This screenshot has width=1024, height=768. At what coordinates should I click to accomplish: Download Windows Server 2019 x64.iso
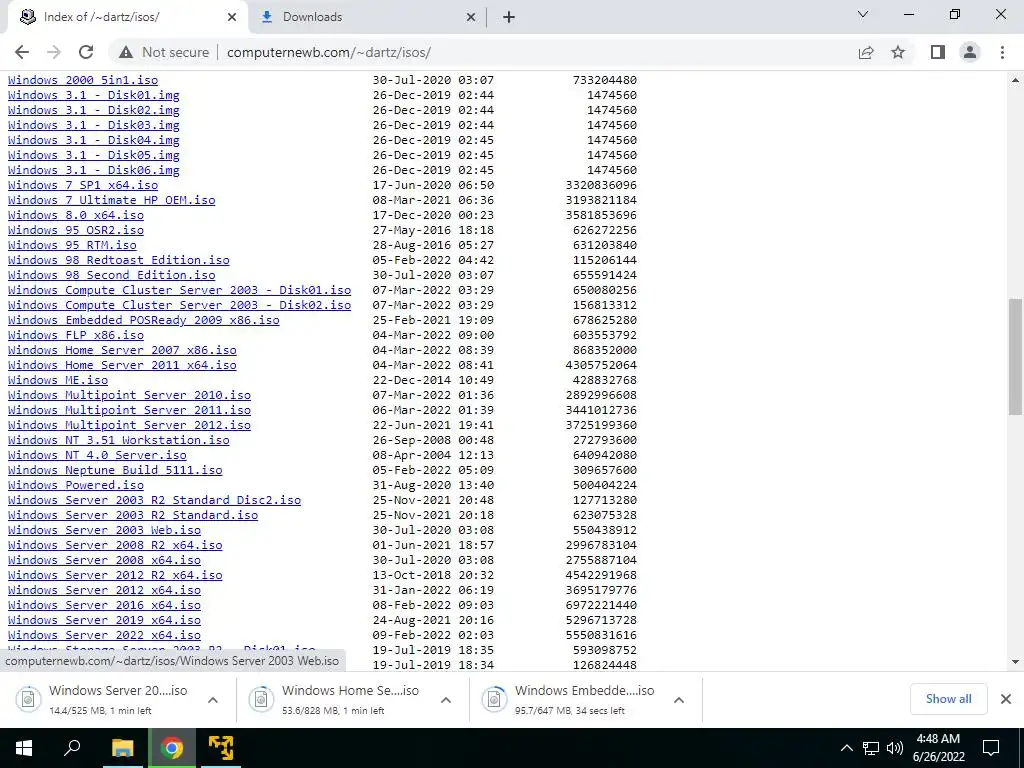click(104, 621)
